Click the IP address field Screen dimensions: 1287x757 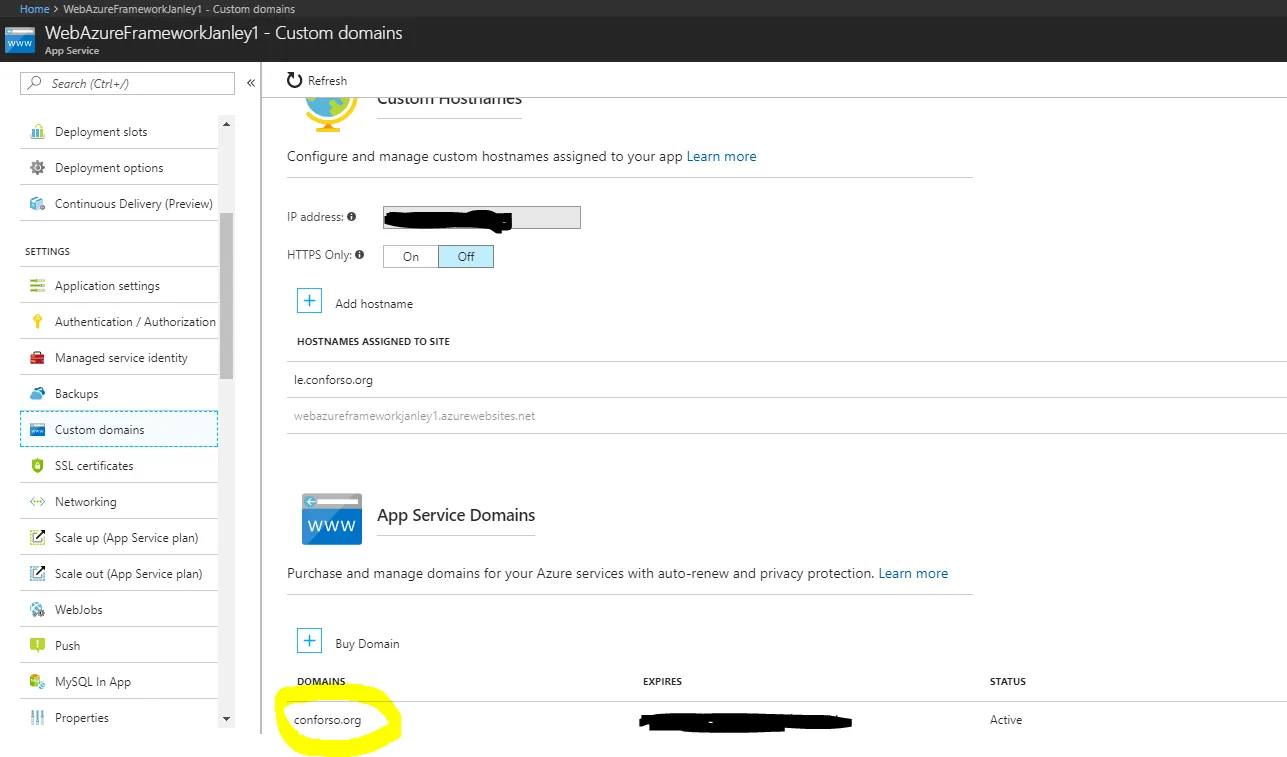[482, 218]
